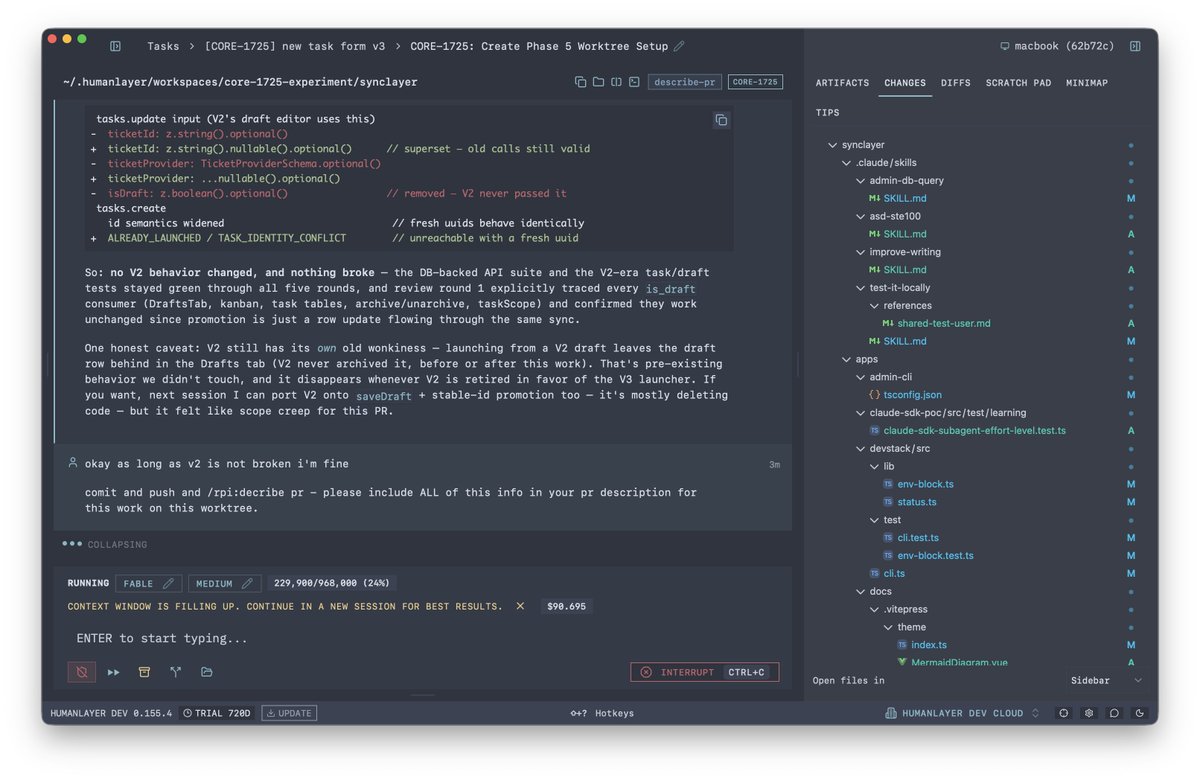The height and width of the screenshot is (780, 1200).
Task: Click the Update button in status bar
Action: coord(289,713)
